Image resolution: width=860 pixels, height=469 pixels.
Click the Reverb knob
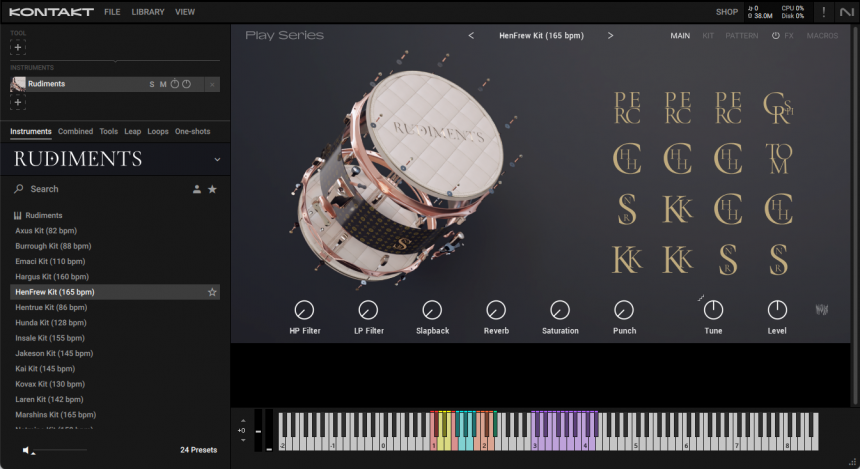pos(496,310)
